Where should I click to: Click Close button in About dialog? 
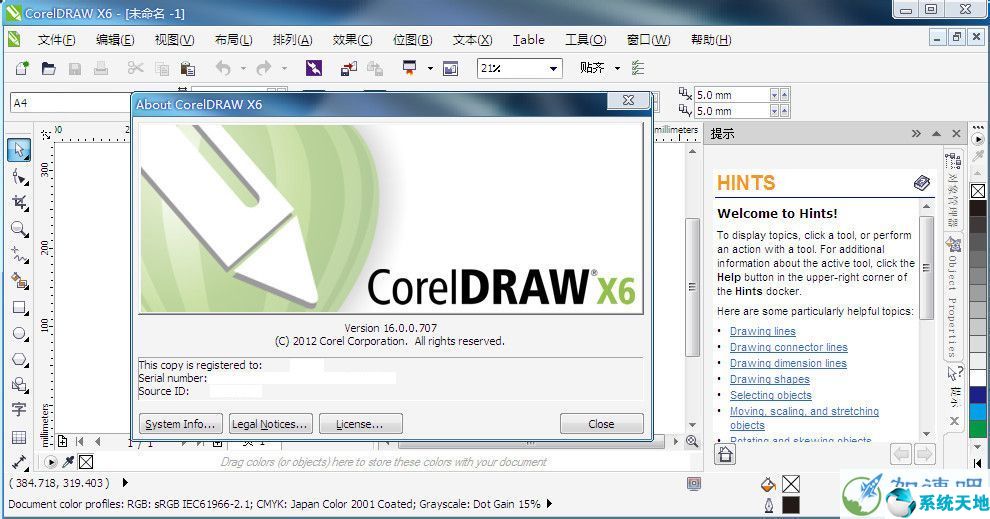602,424
